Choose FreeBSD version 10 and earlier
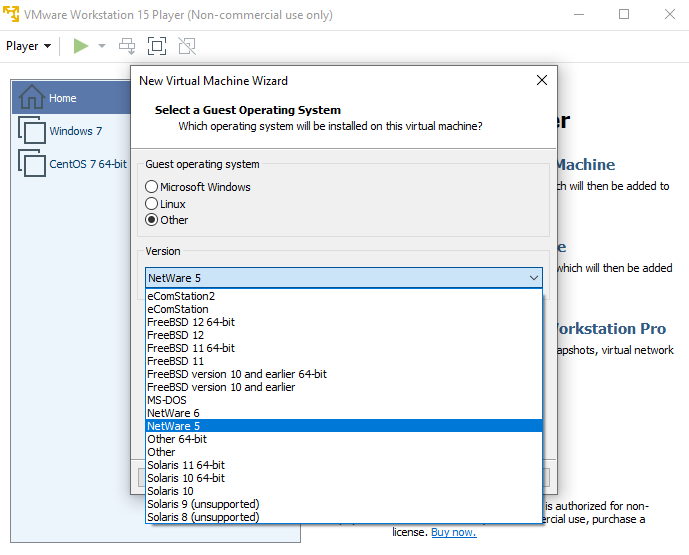 click(x=344, y=387)
